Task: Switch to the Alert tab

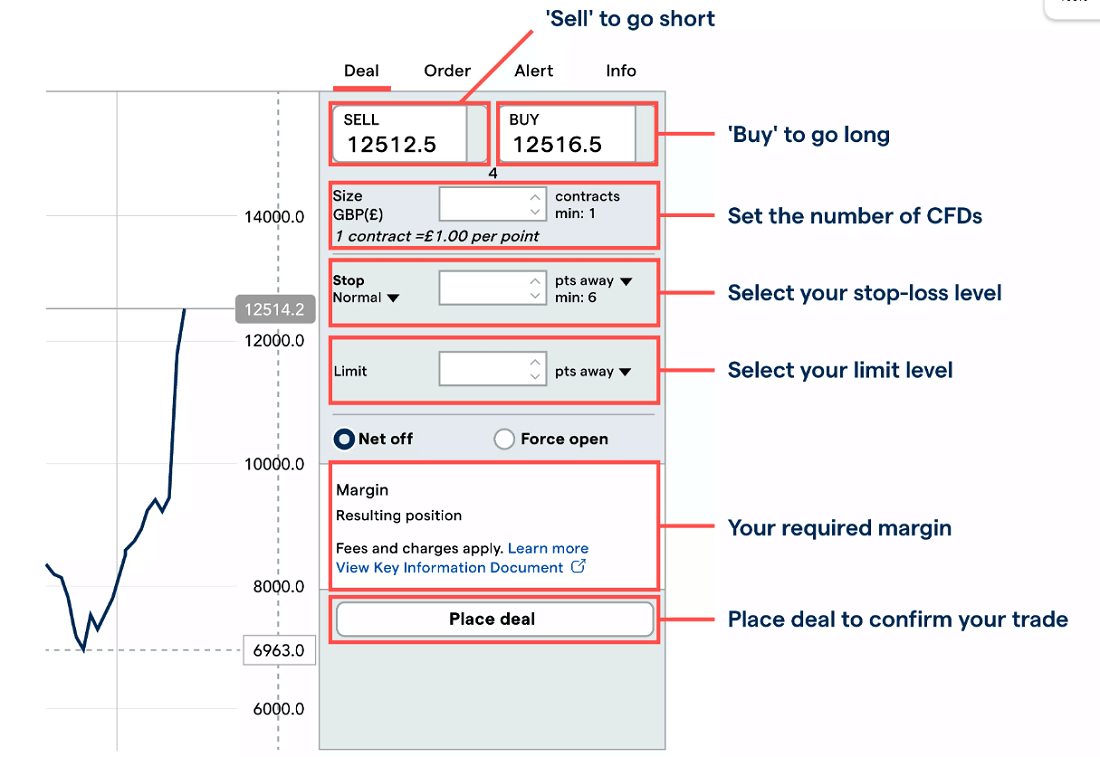Action: click(x=533, y=71)
